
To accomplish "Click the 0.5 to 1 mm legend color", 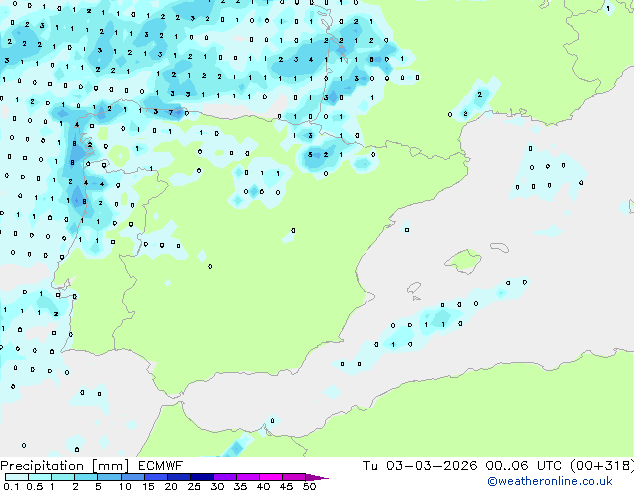I will tap(40, 477).
